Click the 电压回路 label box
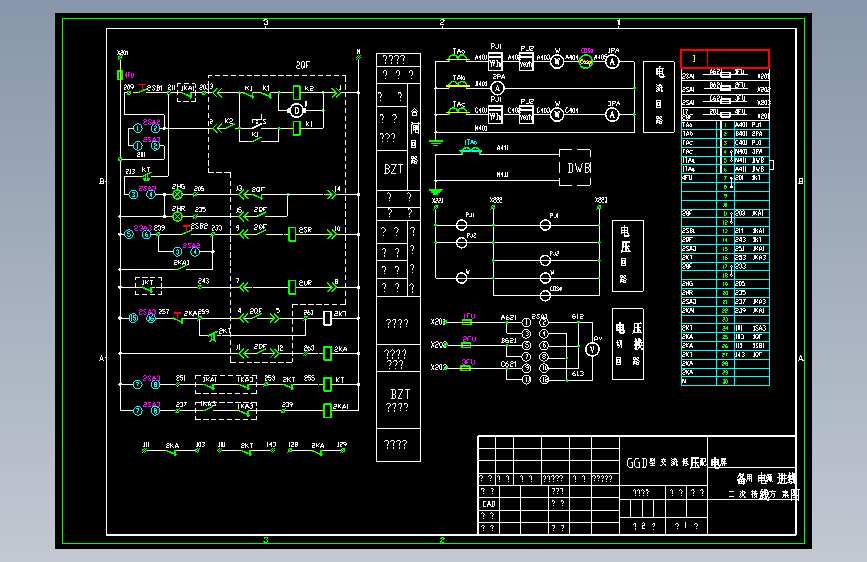This screenshot has width=867, height=562. point(628,256)
